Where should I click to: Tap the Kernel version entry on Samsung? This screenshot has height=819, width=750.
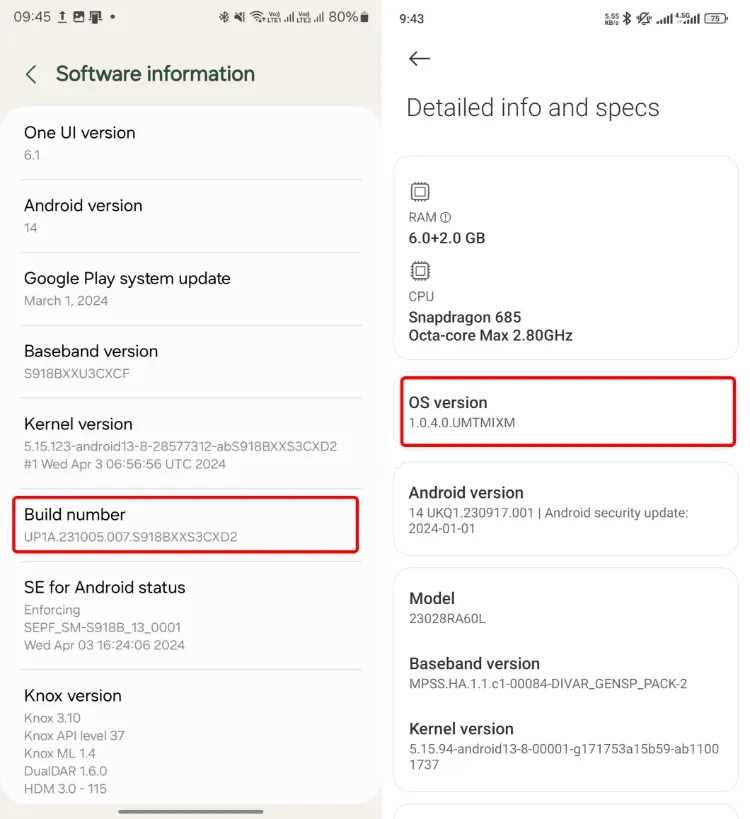[x=190, y=443]
